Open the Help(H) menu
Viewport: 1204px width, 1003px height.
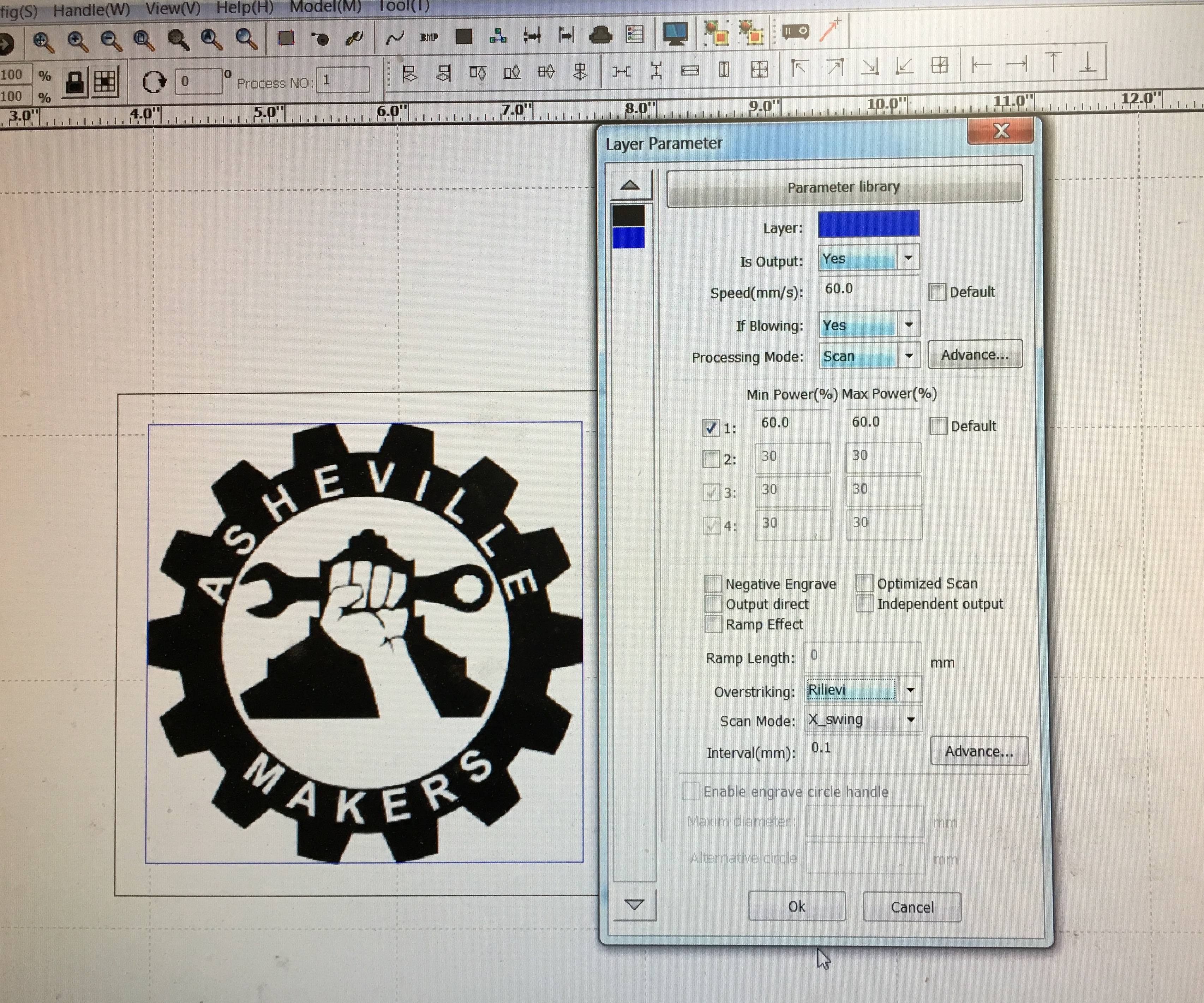click(245, 7)
